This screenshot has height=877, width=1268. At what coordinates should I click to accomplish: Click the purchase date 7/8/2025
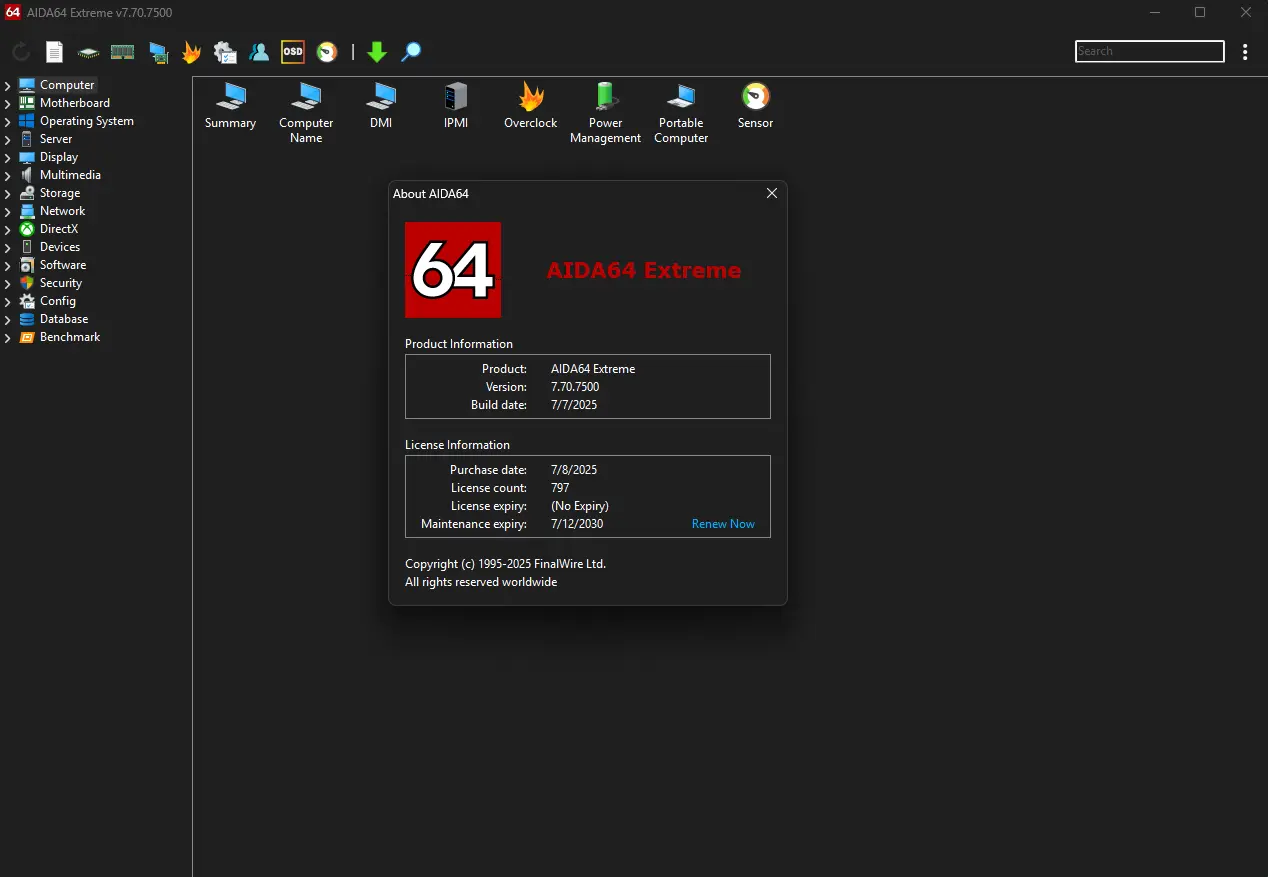click(574, 470)
